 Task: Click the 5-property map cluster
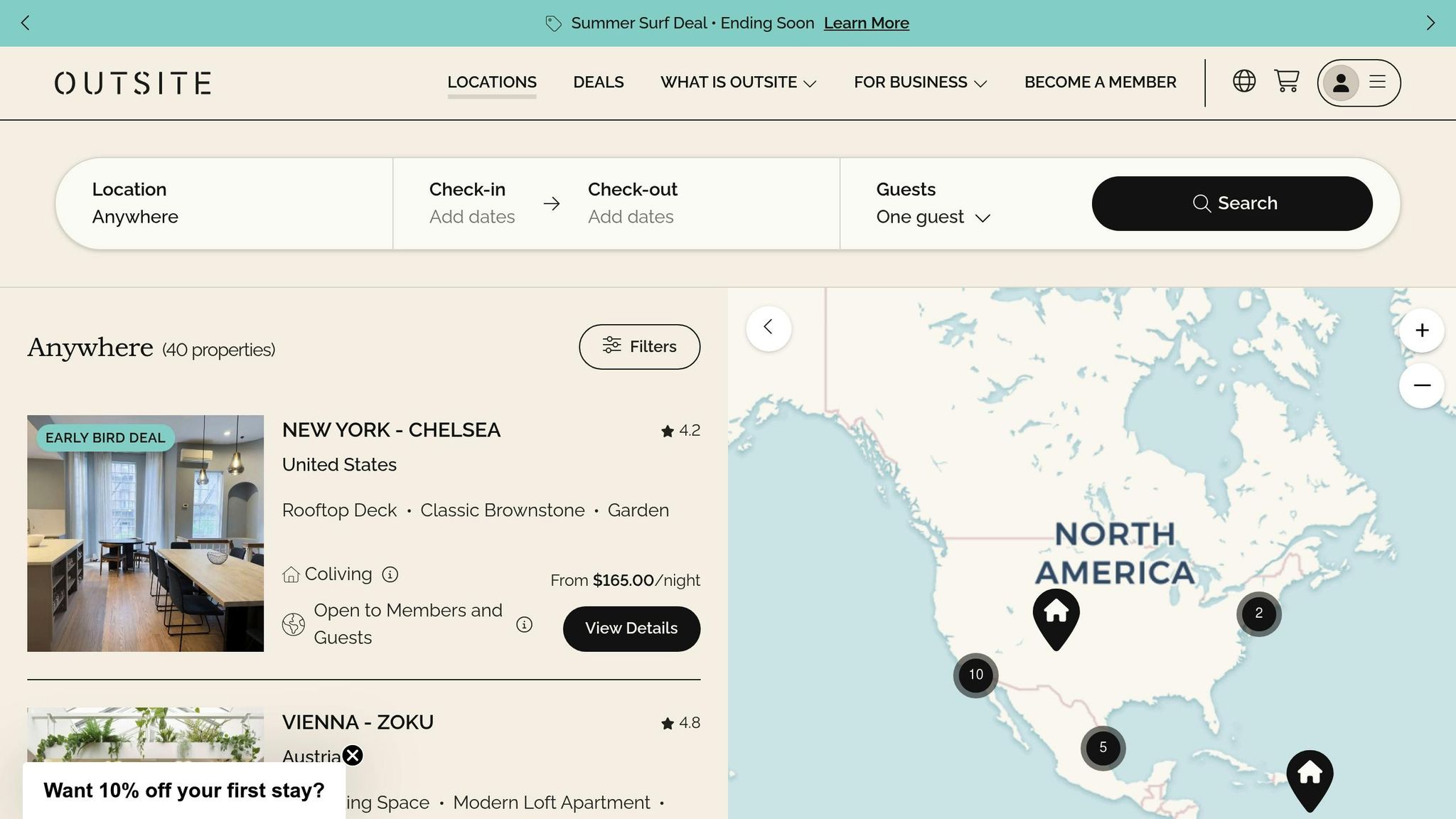click(x=1103, y=748)
